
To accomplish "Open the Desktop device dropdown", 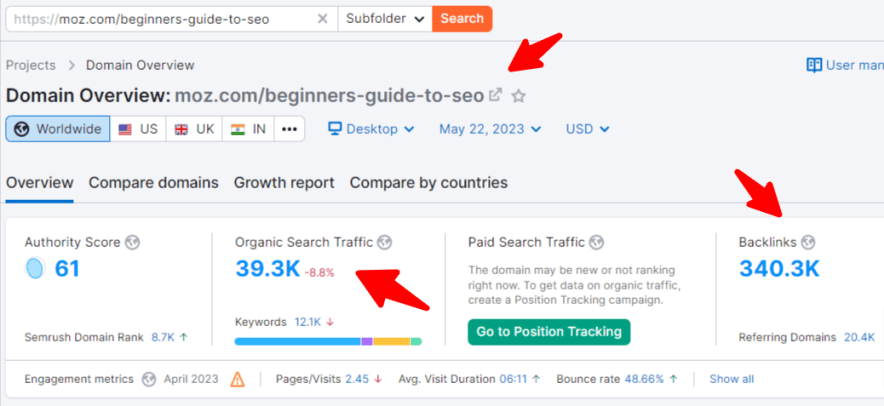I will click(371, 129).
